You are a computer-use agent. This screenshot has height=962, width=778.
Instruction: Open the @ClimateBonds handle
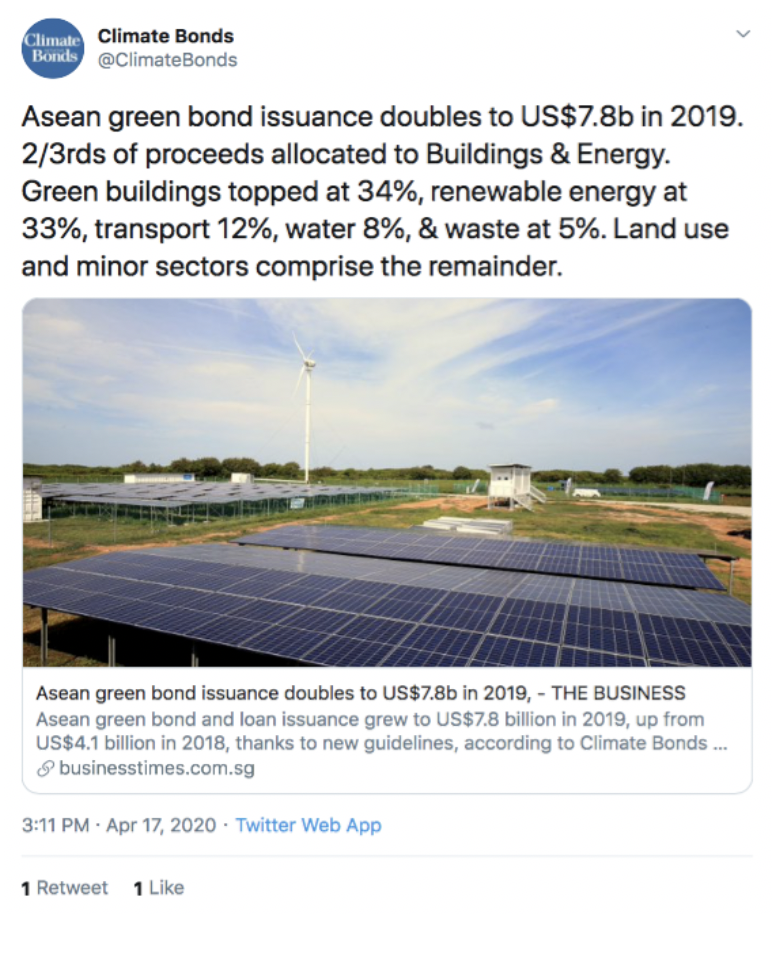(168, 60)
